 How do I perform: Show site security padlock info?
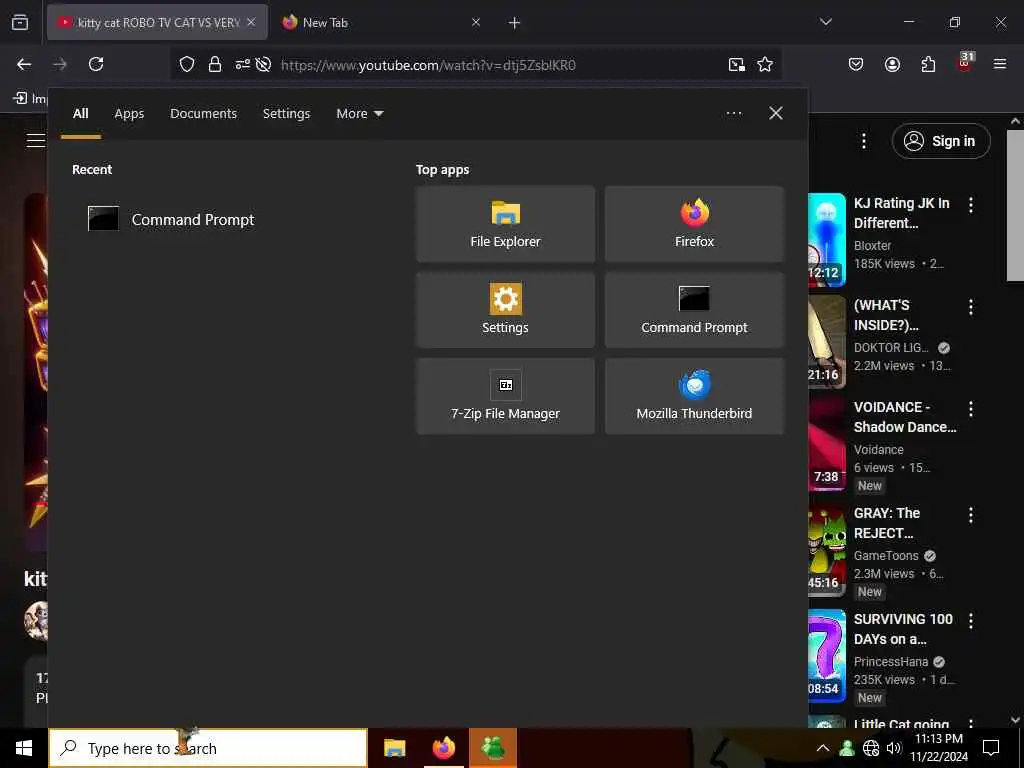[214, 64]
